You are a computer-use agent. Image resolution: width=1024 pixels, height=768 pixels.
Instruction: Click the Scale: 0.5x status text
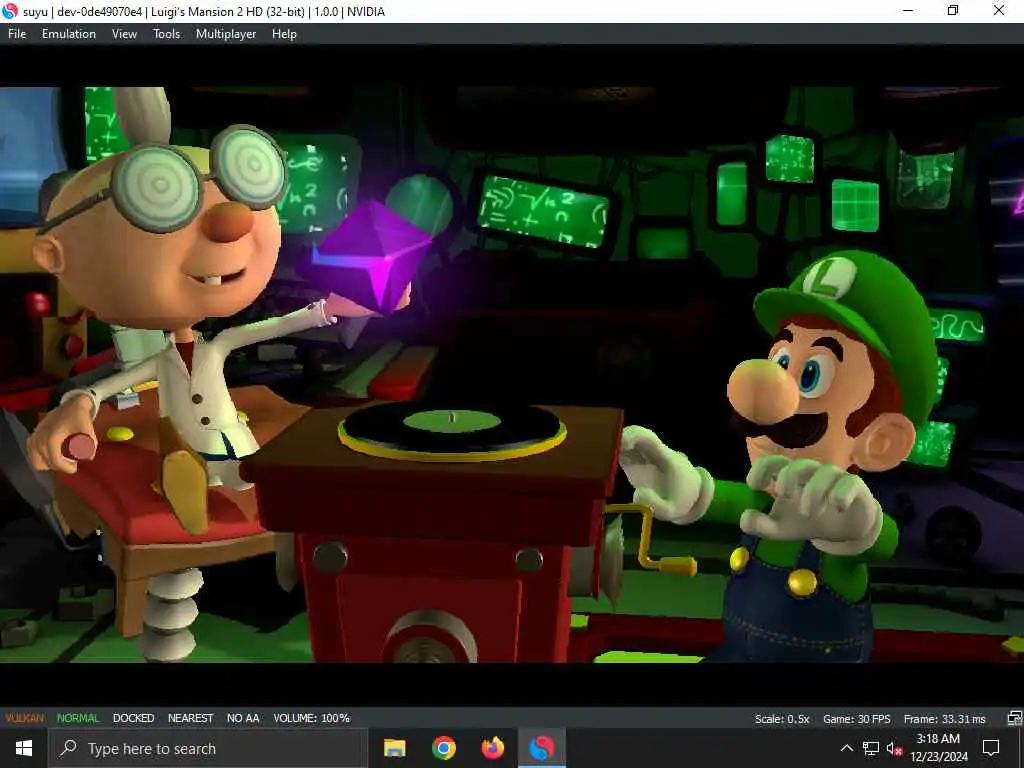click(782, 718)
